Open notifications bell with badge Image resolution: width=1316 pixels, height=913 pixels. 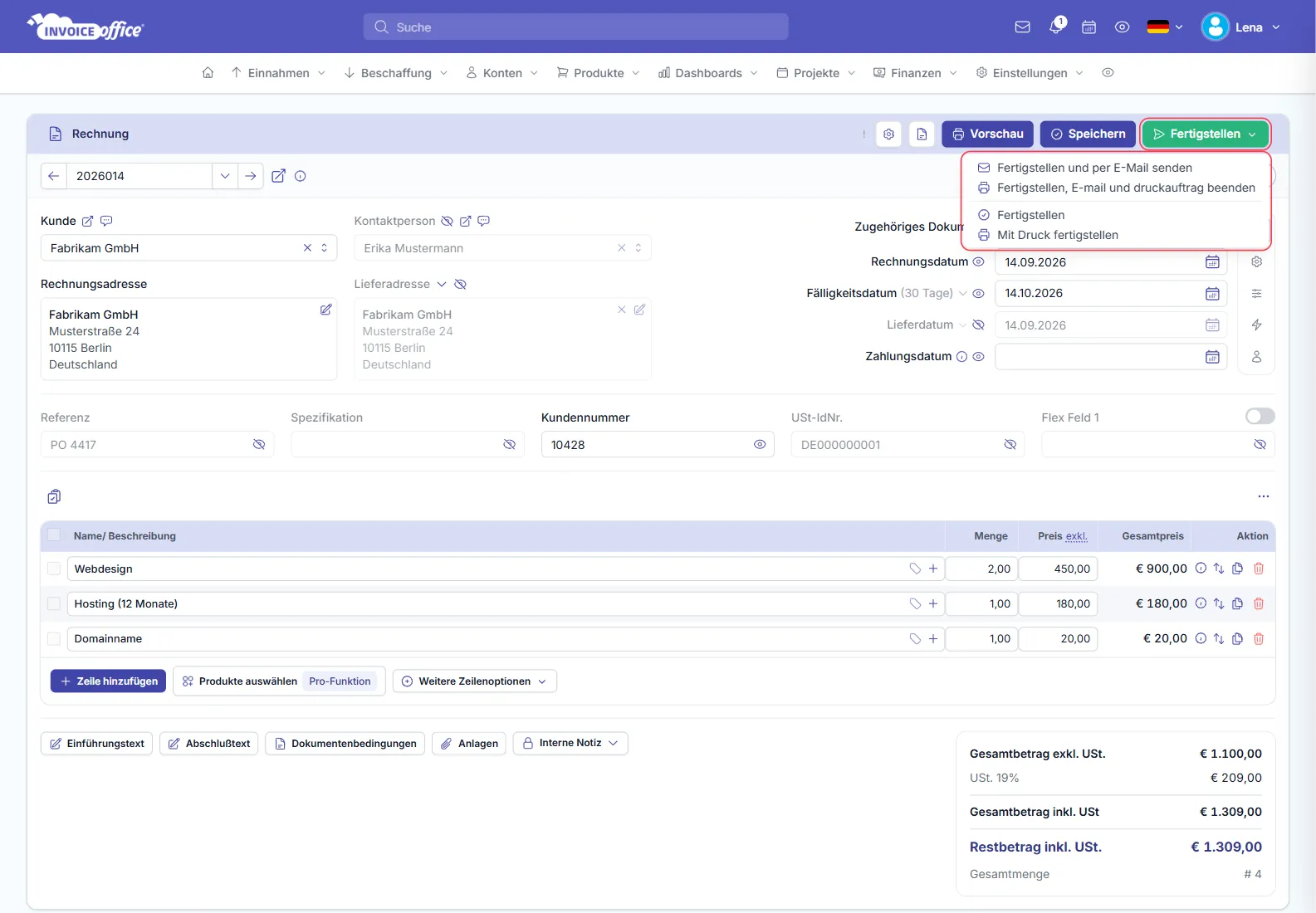pyautogui.click(x=1056, y=26)
